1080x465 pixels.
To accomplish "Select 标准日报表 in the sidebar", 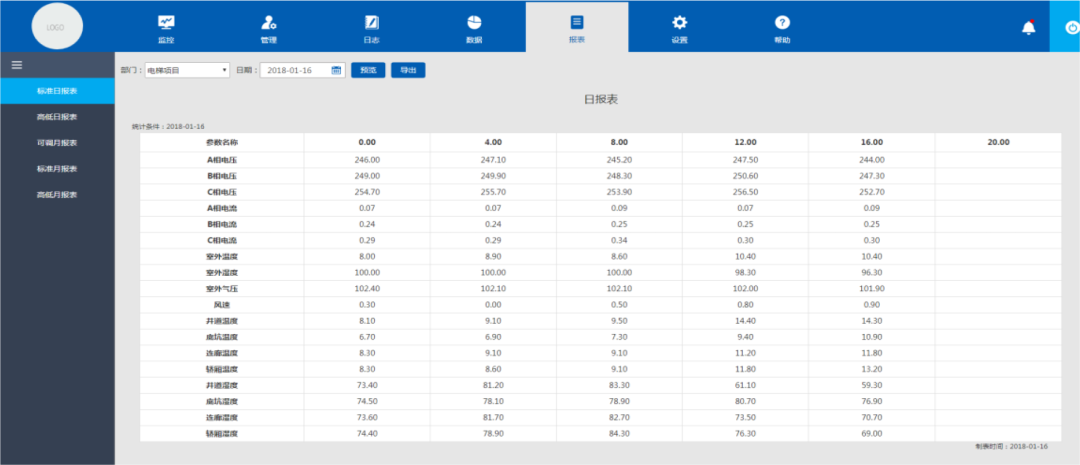I will 57,91.
